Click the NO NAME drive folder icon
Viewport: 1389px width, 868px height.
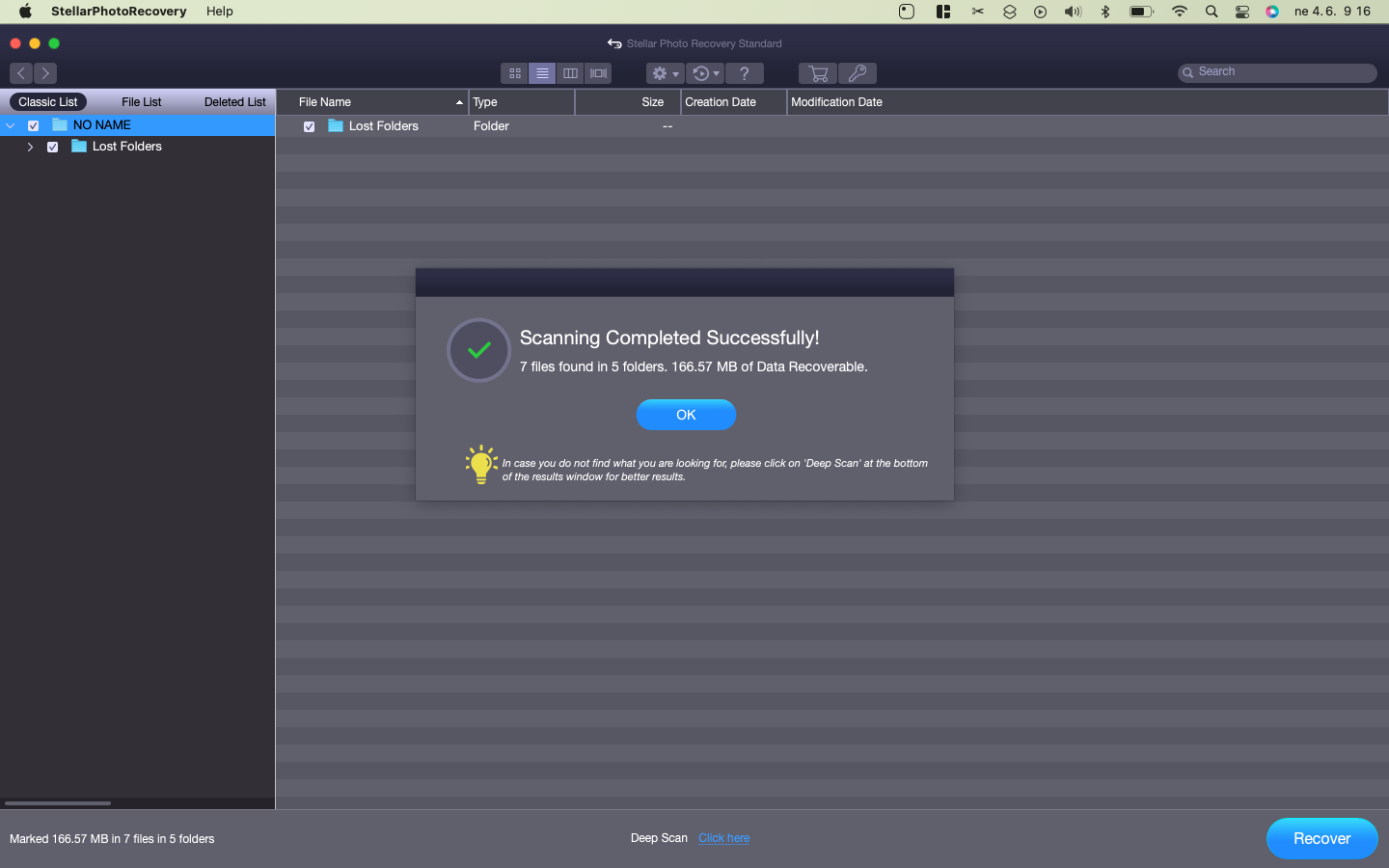(60, 124)
